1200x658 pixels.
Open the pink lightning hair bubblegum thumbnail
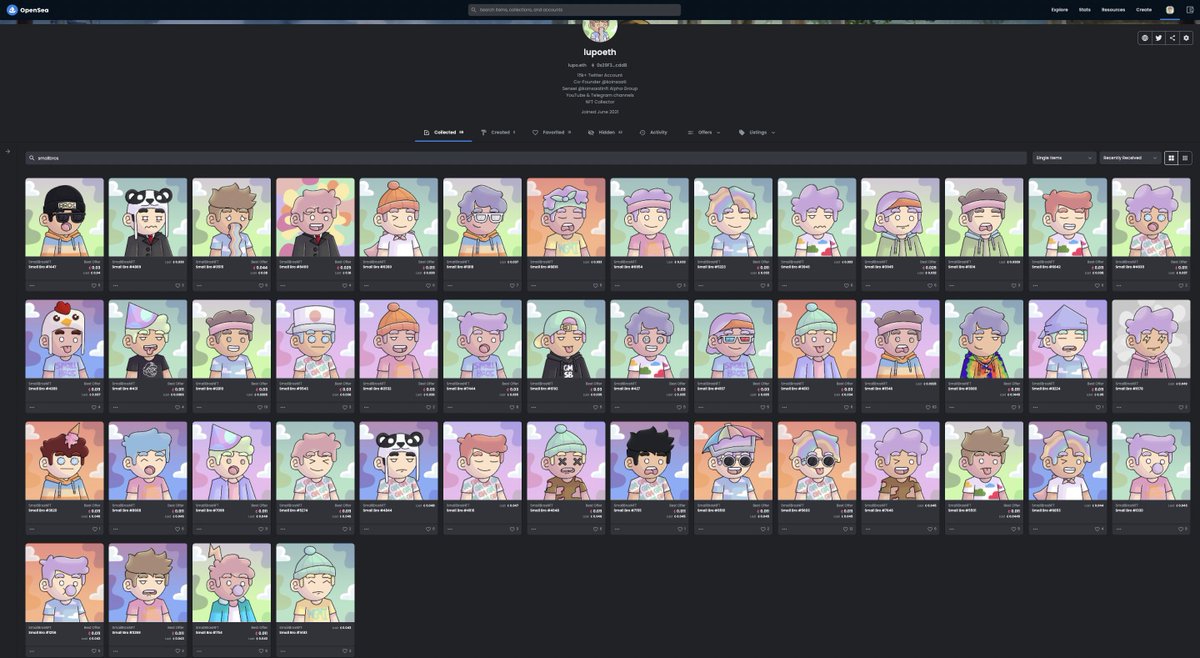(232, 582)
